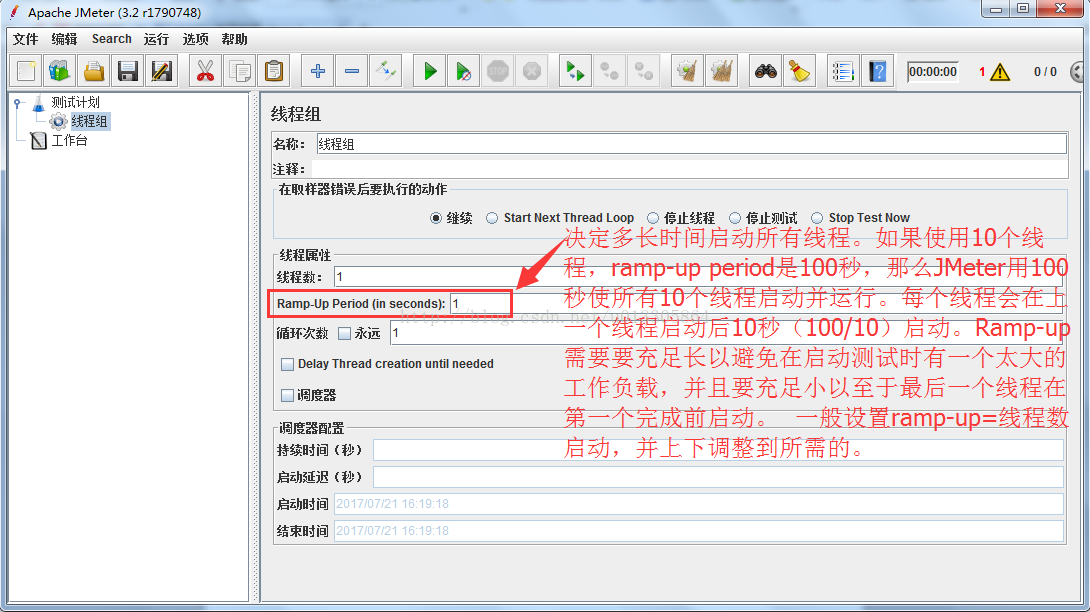Select 测试计划 in the tree
This screenshot has width=1090, height=612.
[75, 102]
